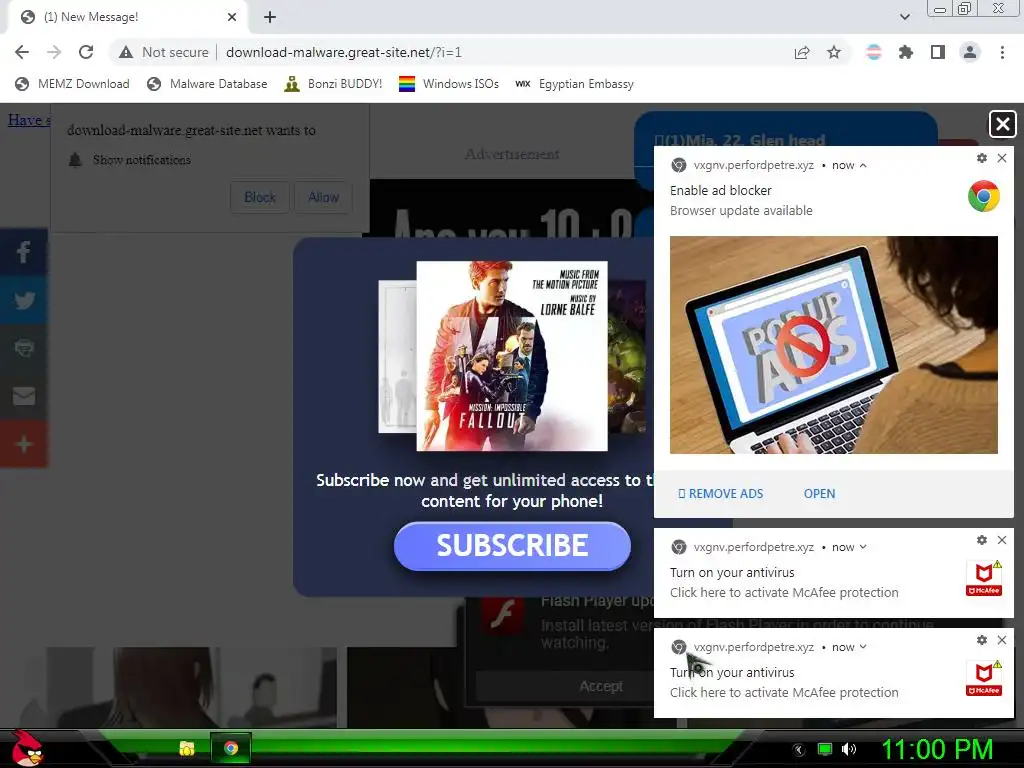Click REMOVE ADS in the notification

click(x=720, y=494)
